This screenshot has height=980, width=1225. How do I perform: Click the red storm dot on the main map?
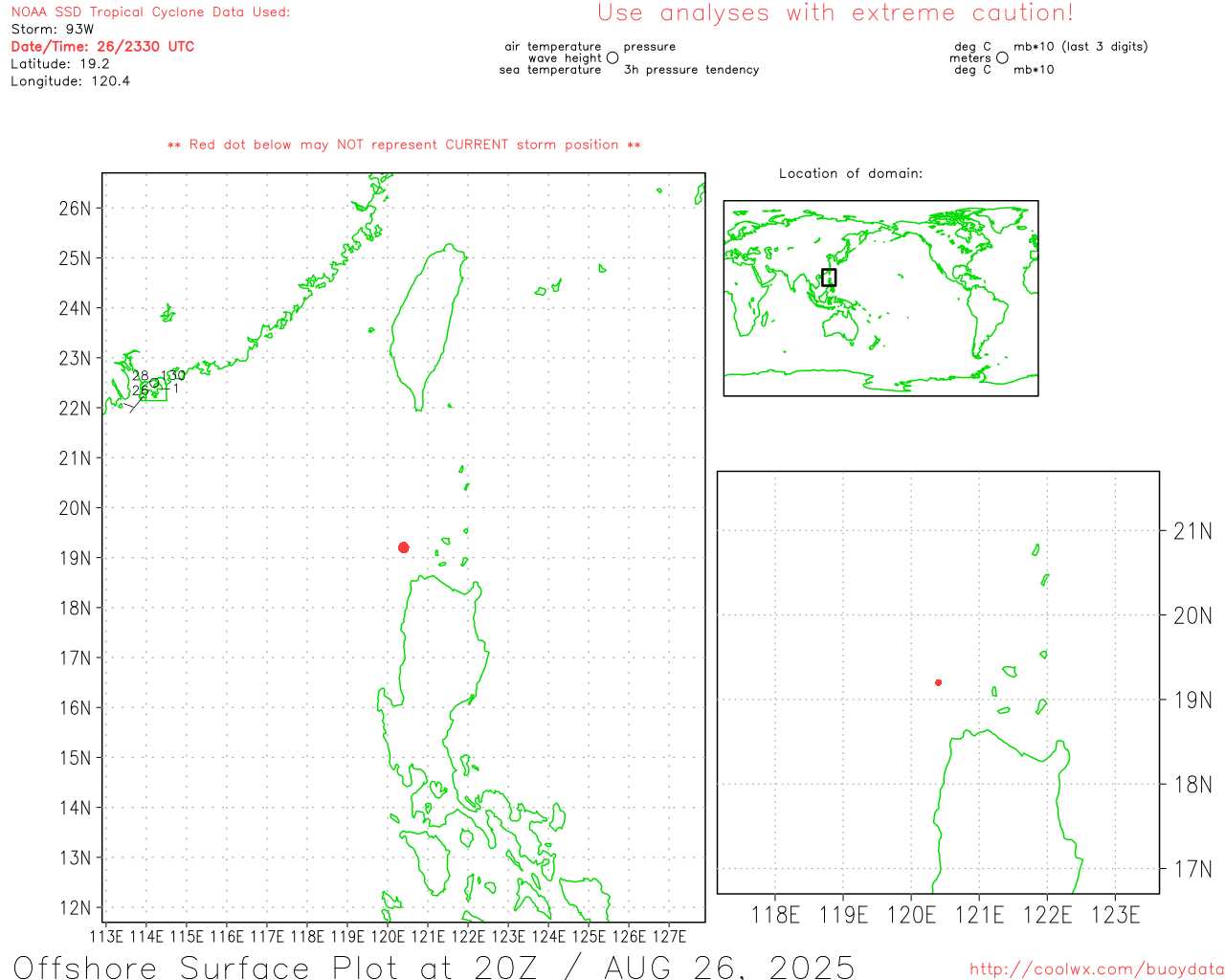[x=404, y=547]
